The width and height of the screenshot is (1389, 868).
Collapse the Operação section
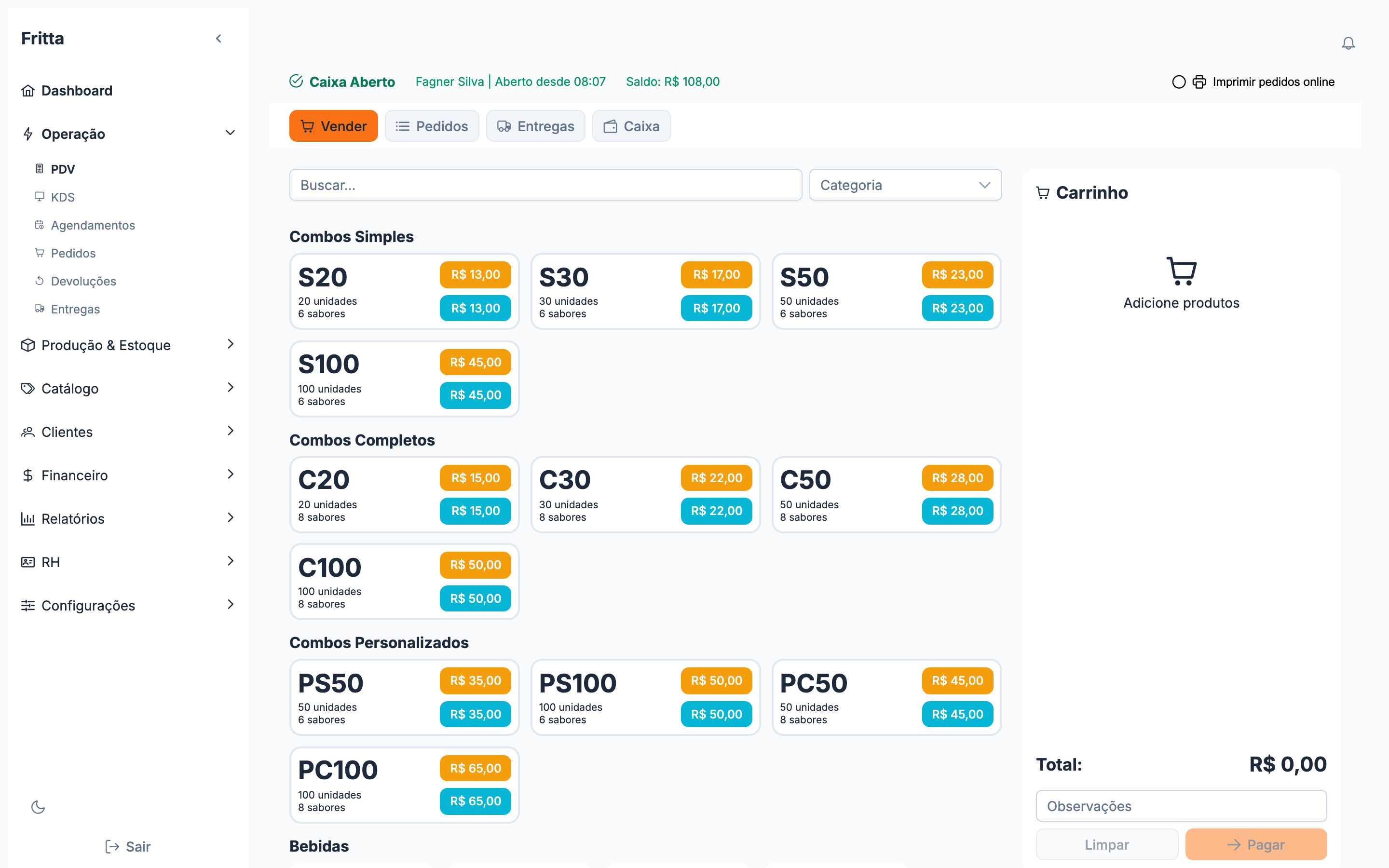(x=230, y=133)
